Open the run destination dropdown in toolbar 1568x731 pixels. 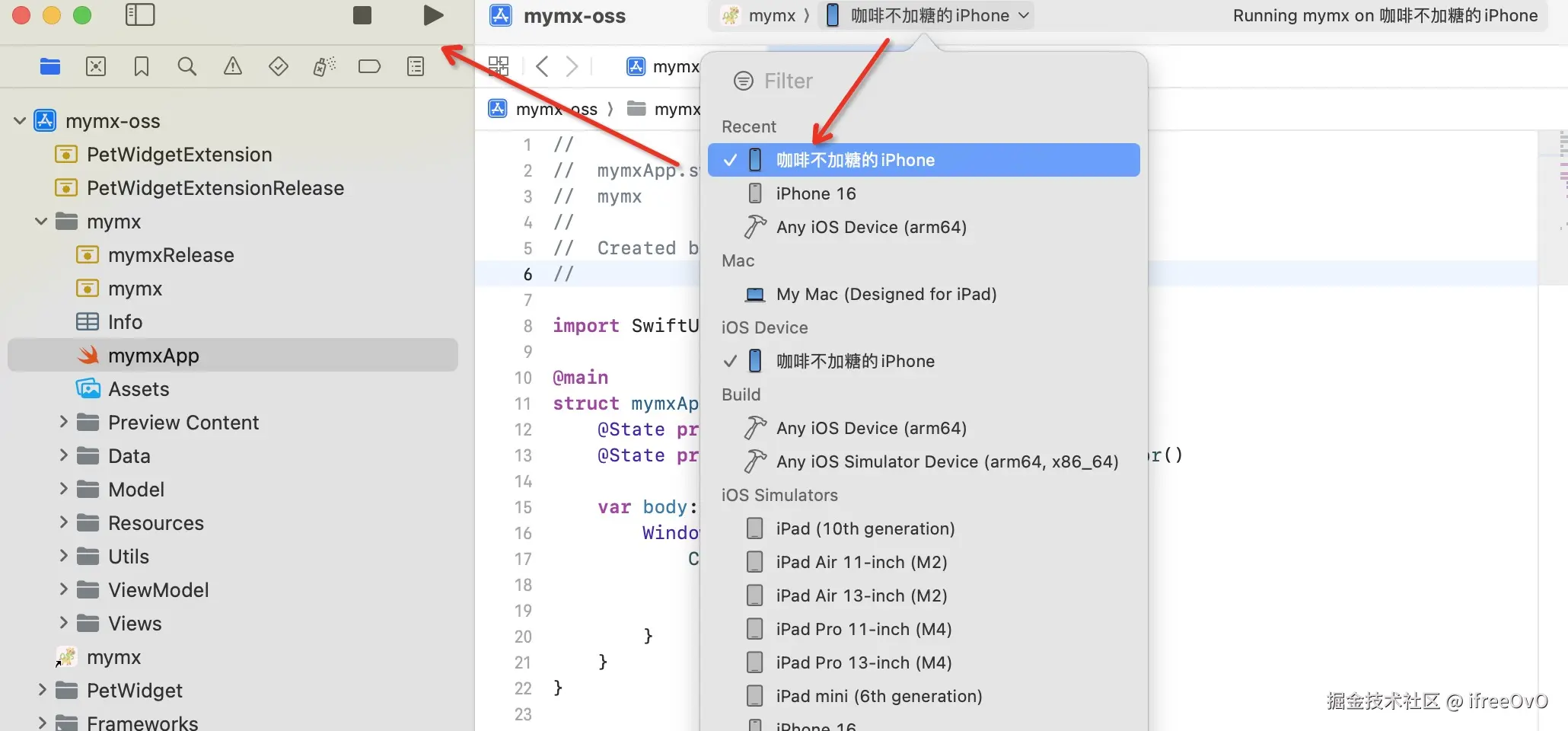click(927, 15)
